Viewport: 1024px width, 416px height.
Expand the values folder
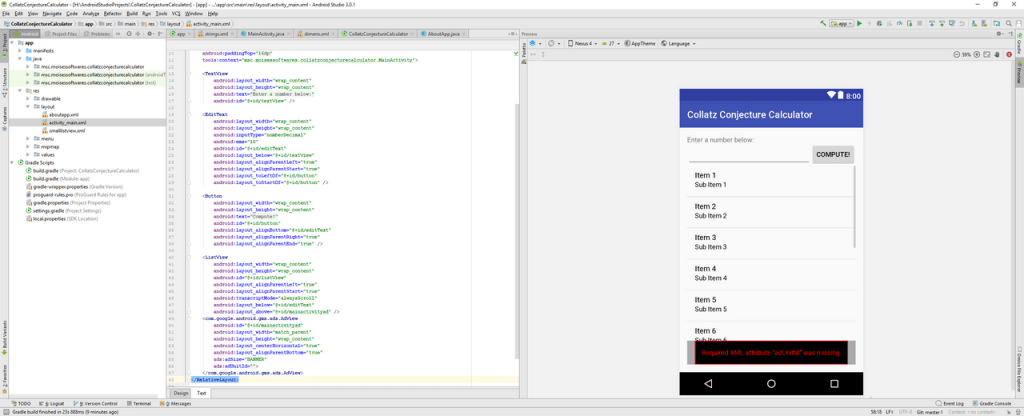tap(28, 155)
